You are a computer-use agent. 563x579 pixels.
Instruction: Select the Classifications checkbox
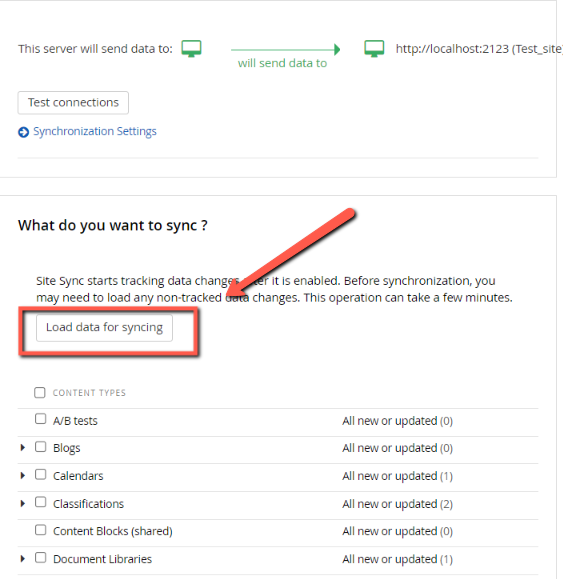point(41,502)
